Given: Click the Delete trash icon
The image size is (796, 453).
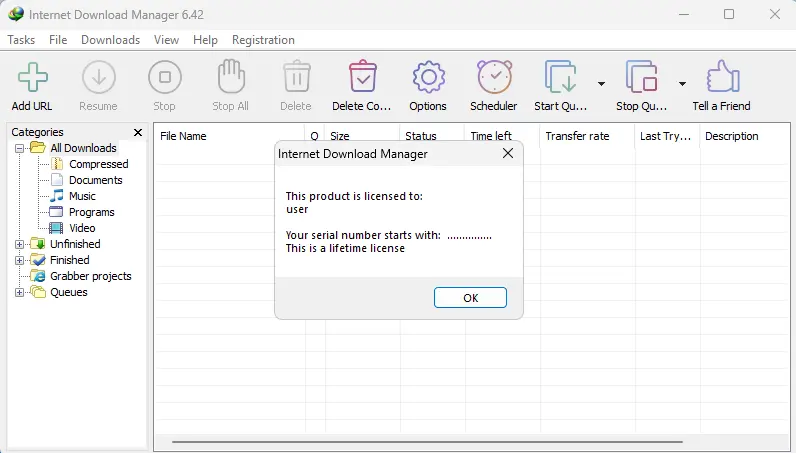Looking at the screenshot, I should 296,76.
